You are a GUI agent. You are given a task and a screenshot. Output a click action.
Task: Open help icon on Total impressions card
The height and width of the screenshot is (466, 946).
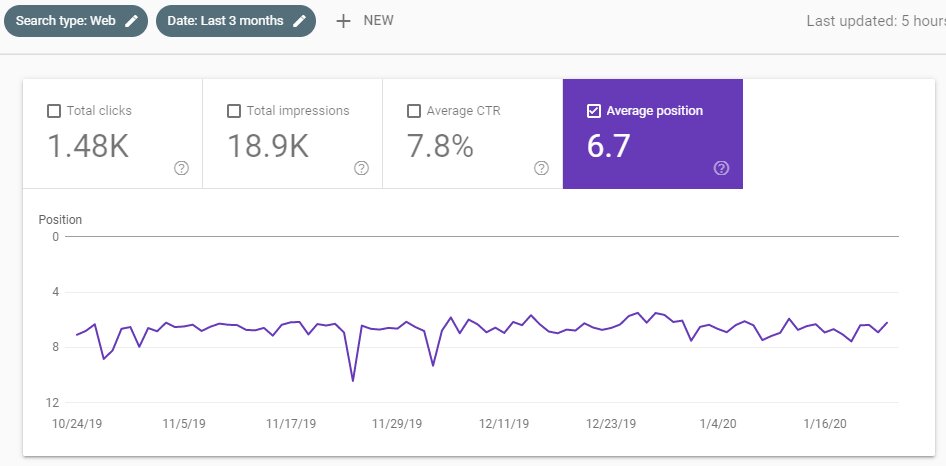[x=361, y=168]
